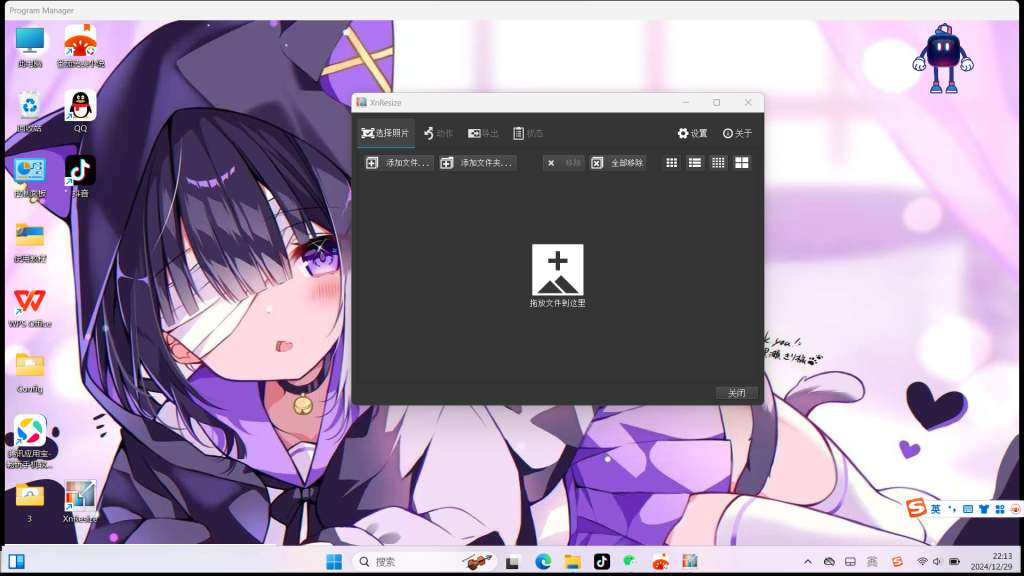The width and height of the screenshot is (1024, 576).
Task: Select the folder named 3
Action: tap(29, 502)
